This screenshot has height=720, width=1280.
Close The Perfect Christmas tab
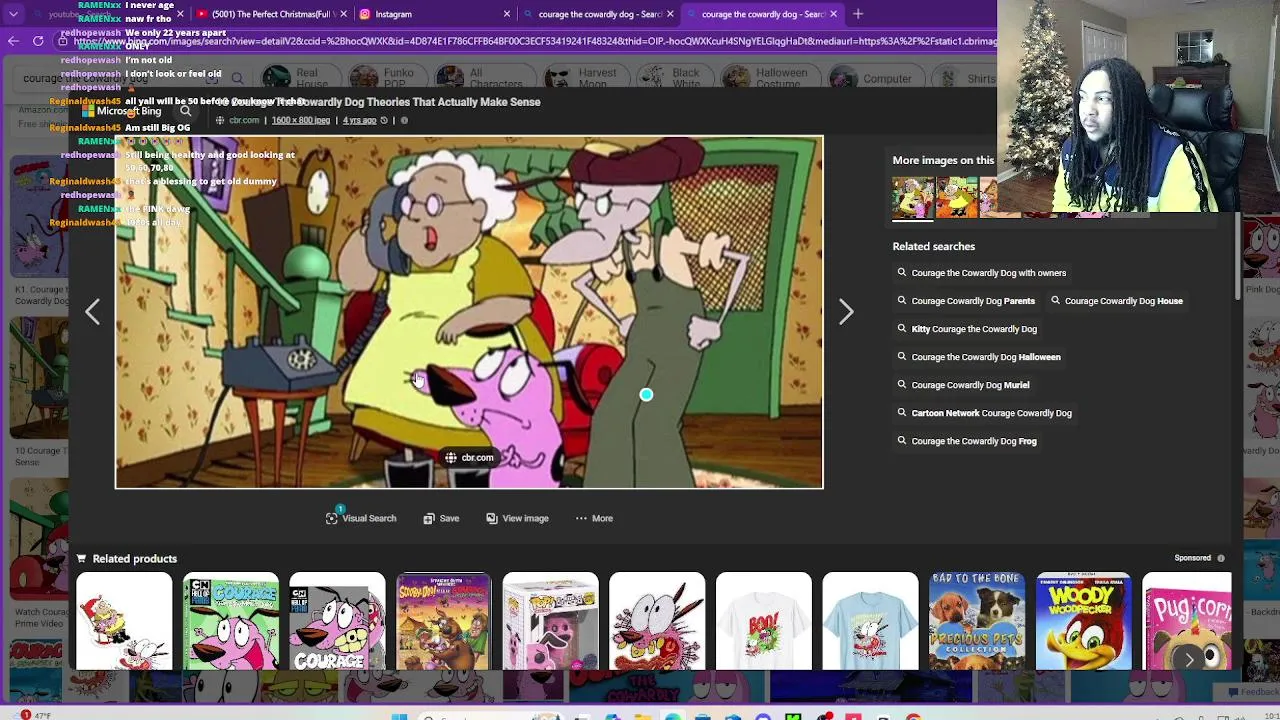click(x=344, y=14)
